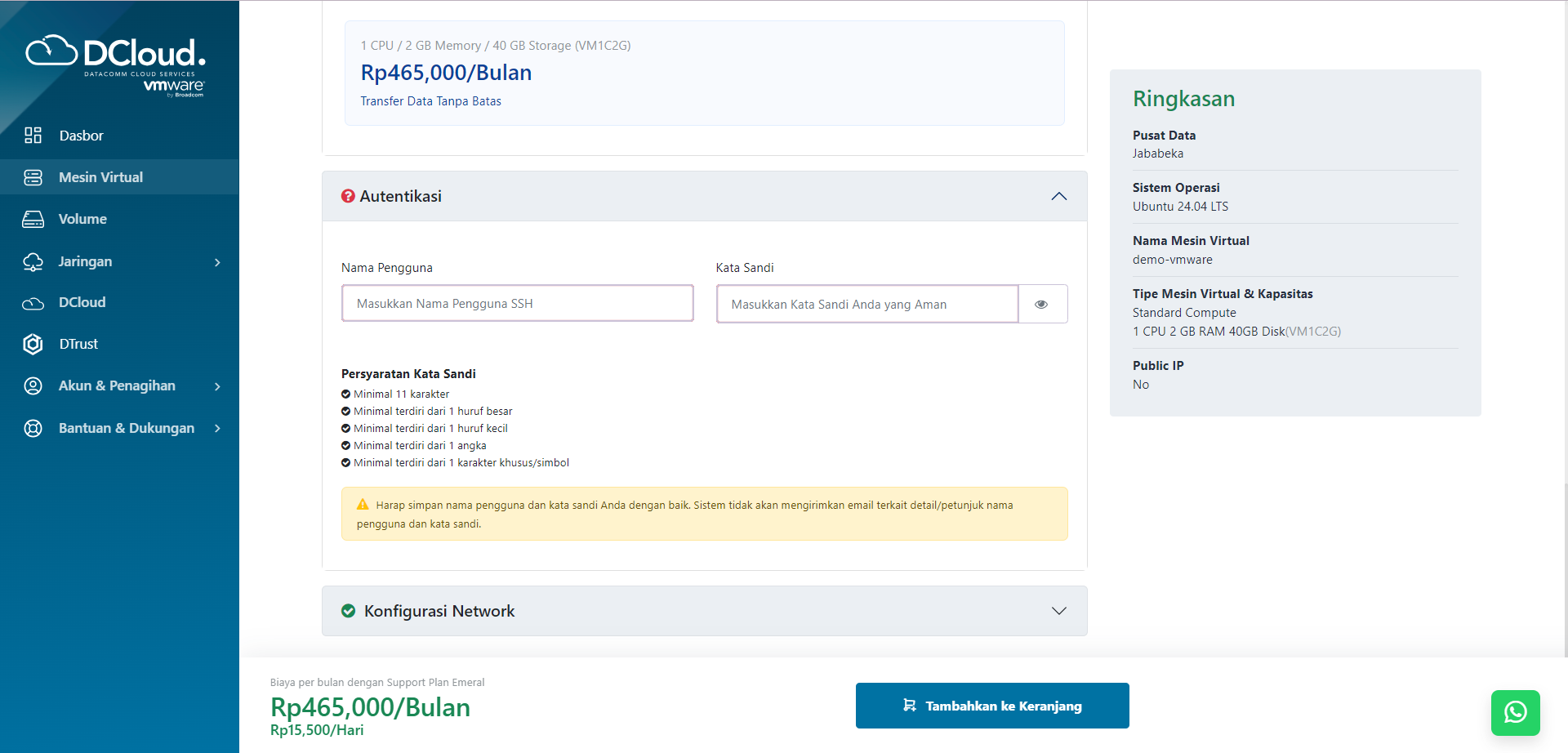Expand the Jaringan submenu arrow

217,262
